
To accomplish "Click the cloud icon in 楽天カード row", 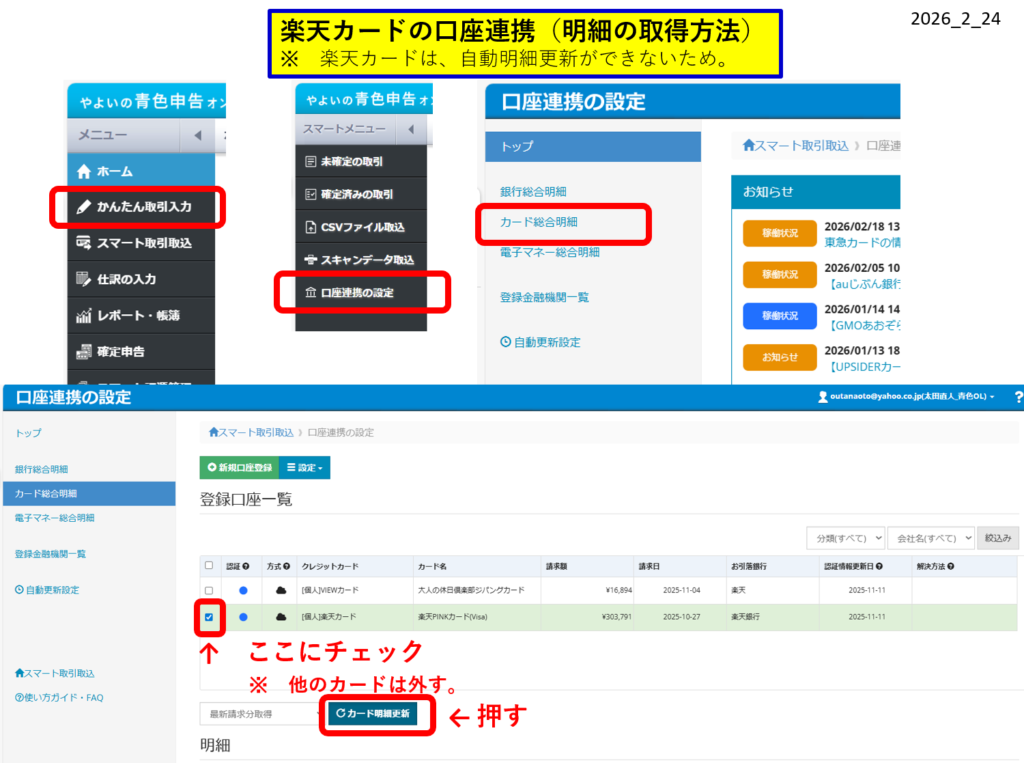I will [x=281, y=617].
